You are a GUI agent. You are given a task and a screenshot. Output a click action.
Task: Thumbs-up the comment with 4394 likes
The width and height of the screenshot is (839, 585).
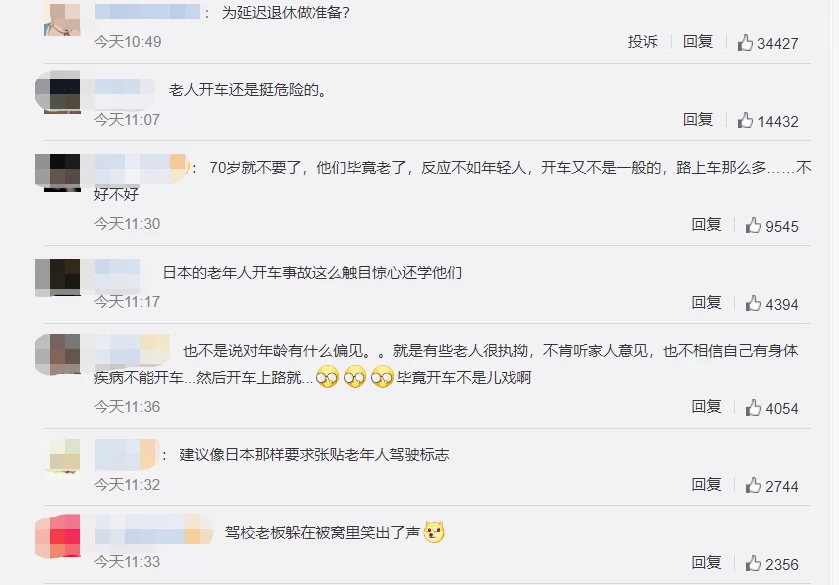(x=753, y=303)
